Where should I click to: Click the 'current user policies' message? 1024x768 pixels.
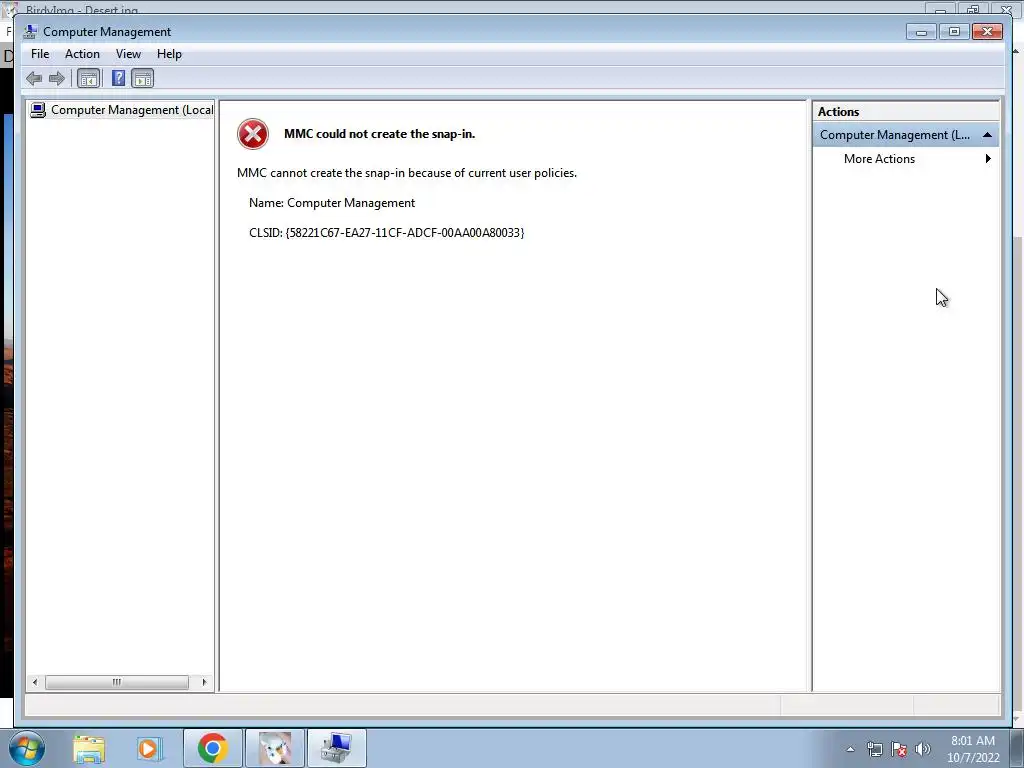point(407,172)
